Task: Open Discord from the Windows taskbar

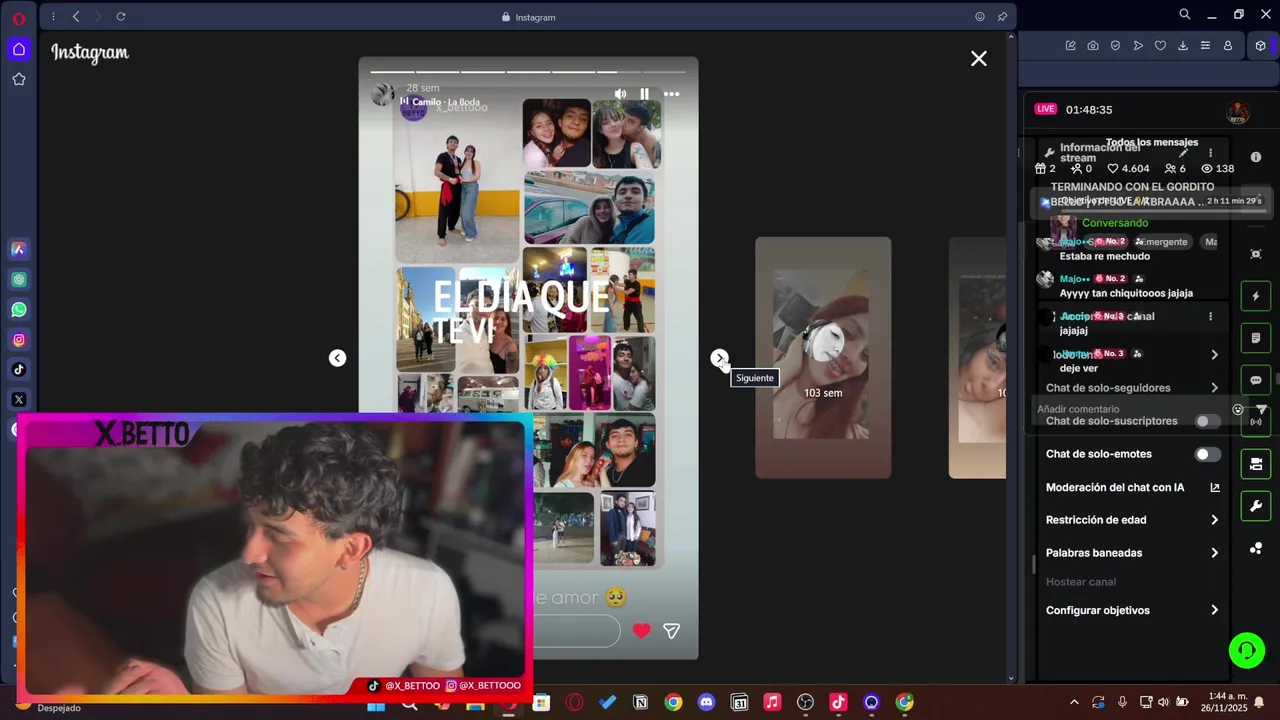Action: (706, 703)
